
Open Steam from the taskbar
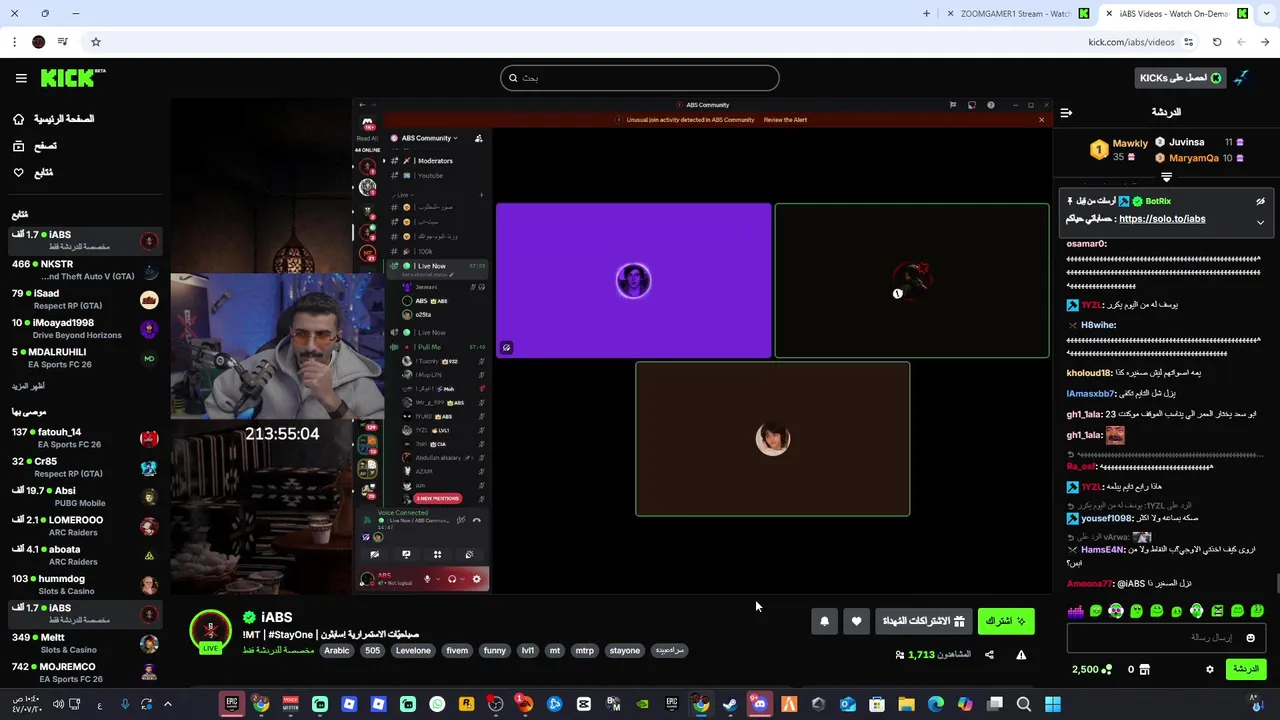[x=730, y=704]
